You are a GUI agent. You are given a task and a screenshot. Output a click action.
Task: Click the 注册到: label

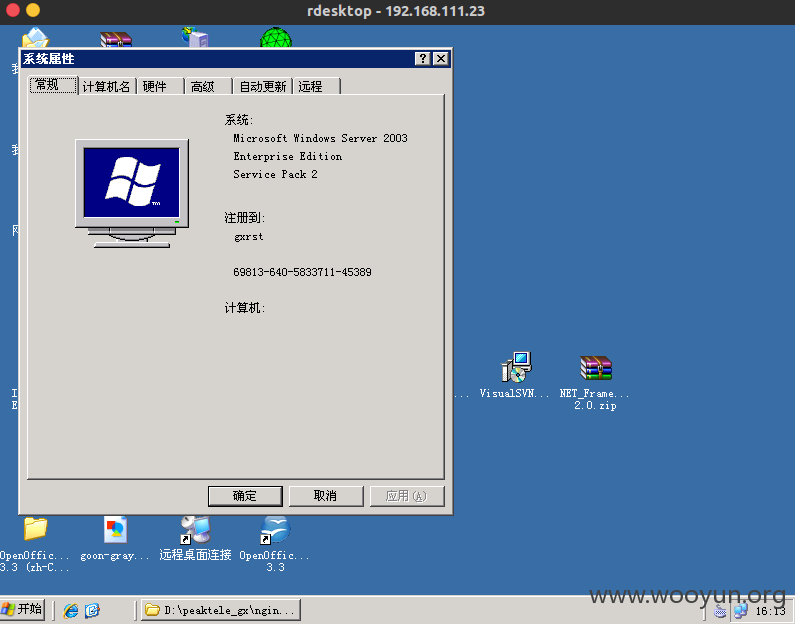pyautogui.click(x=245, y=218)
